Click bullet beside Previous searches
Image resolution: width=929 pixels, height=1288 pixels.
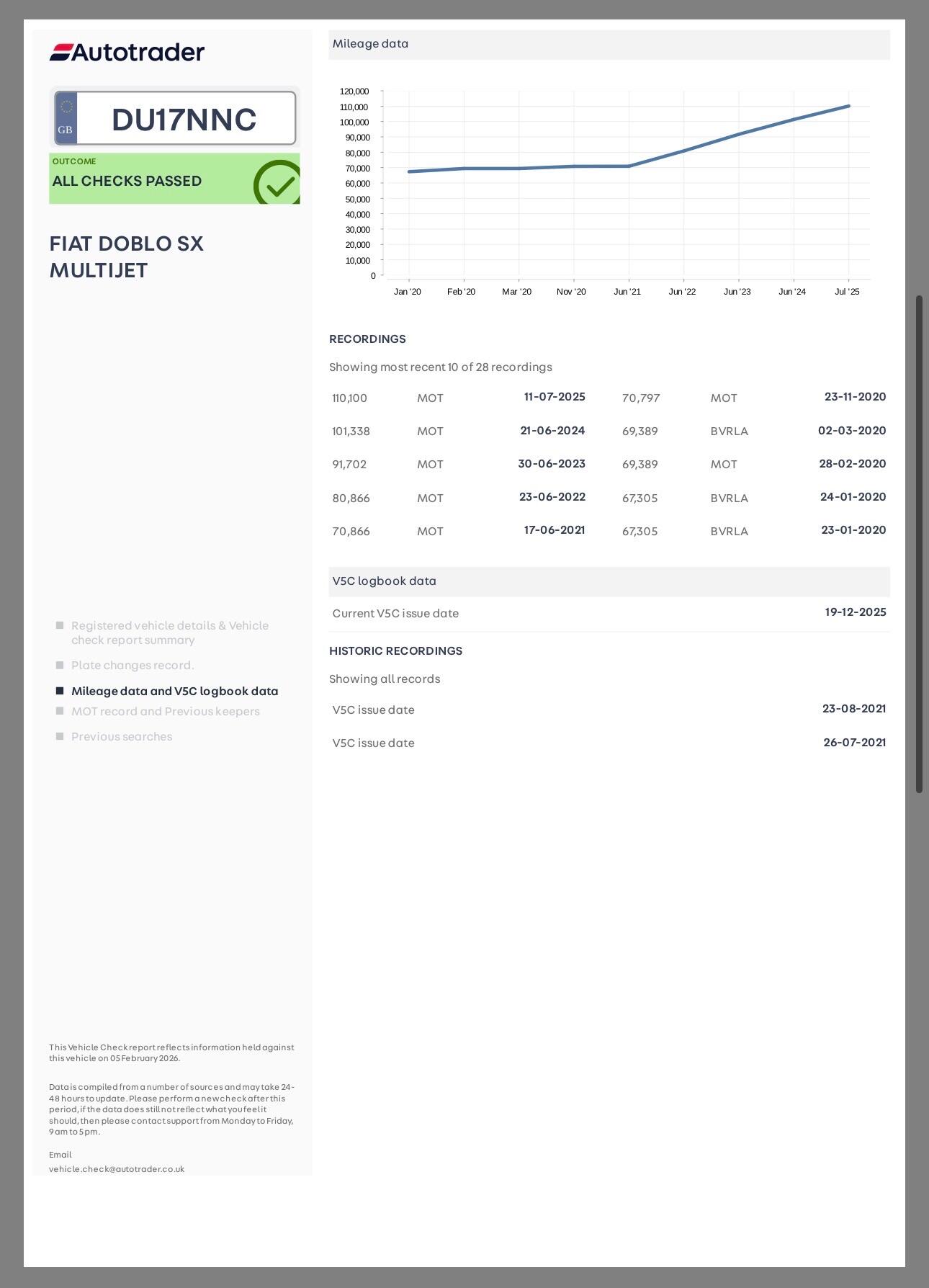tap(60, 736)
